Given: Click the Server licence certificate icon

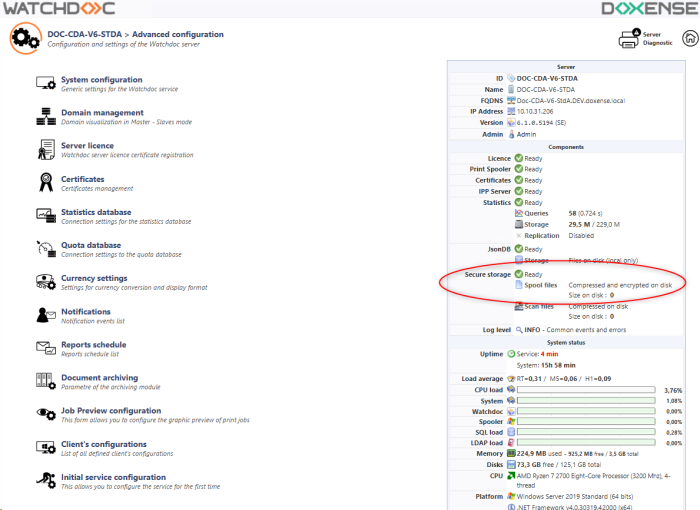Looking at the screenshot, I should tap(45, 149).
